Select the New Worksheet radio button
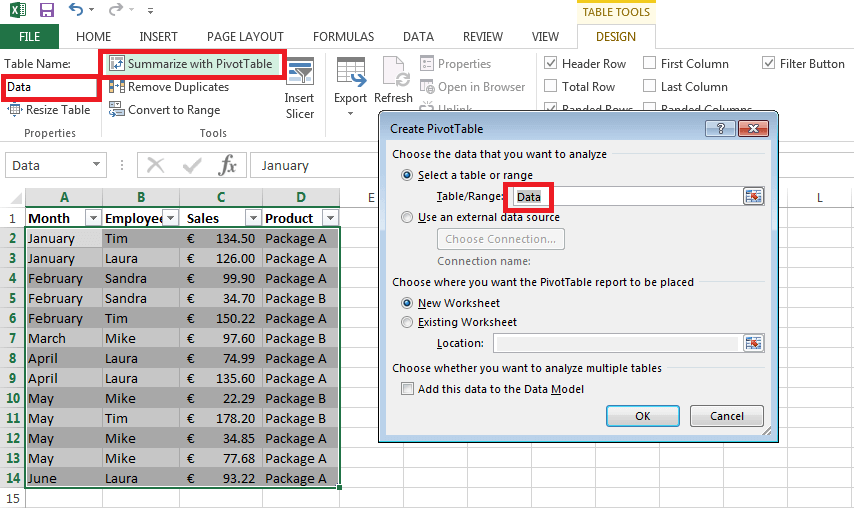 [406, 303]
